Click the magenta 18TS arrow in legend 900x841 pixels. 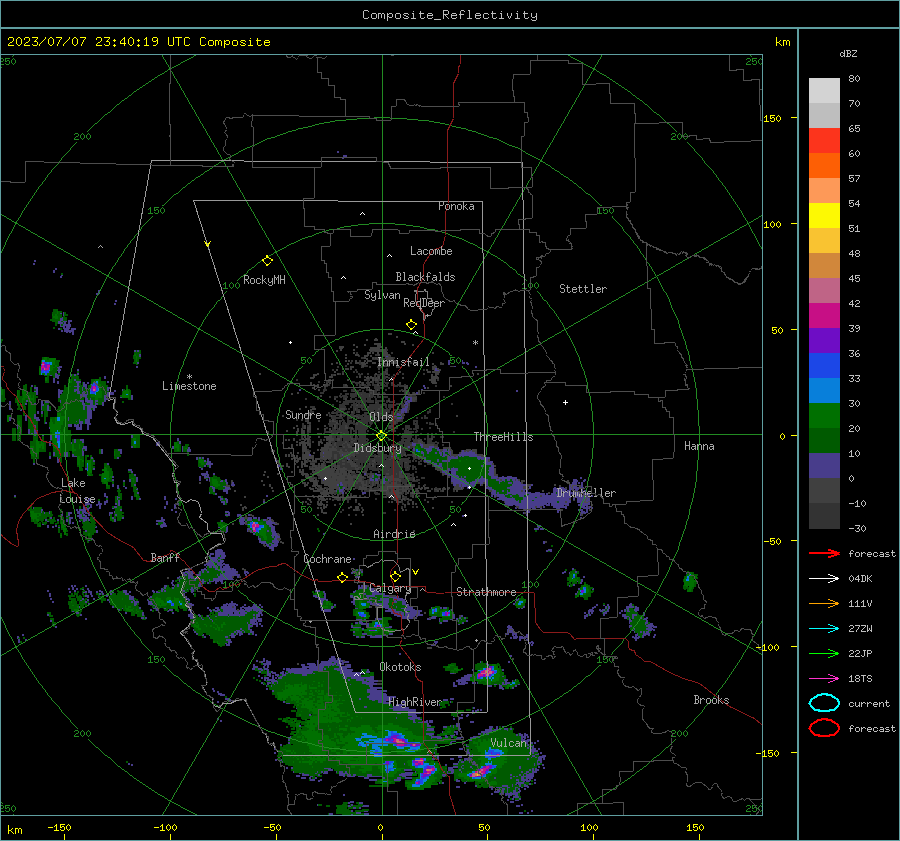(x=824, y=679)
